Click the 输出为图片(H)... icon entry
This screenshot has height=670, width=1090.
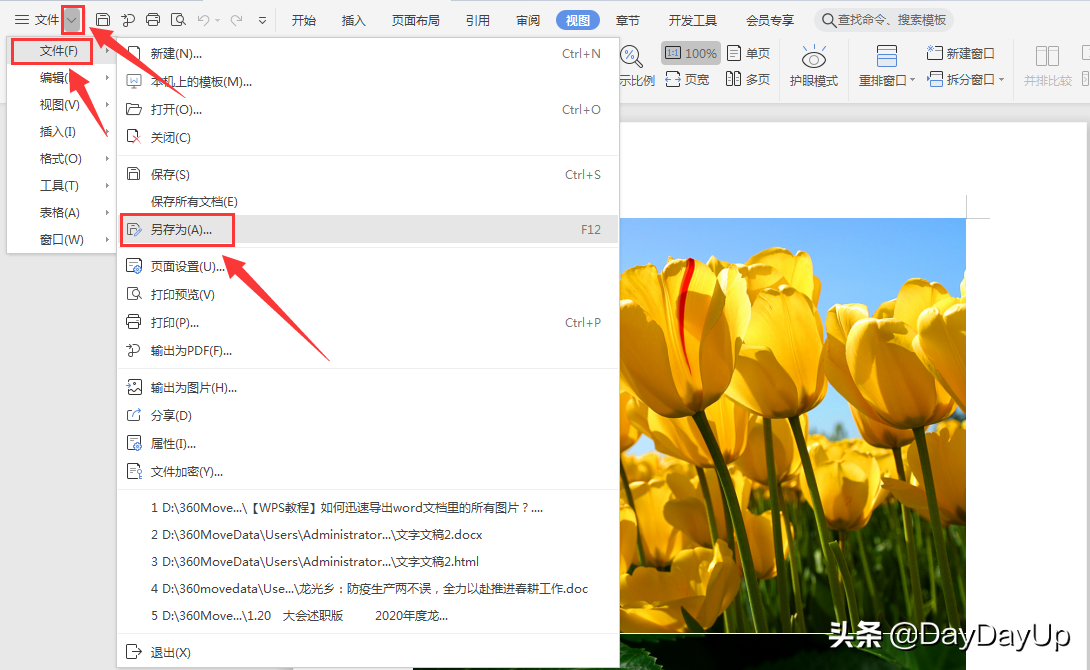pos(134,388)
